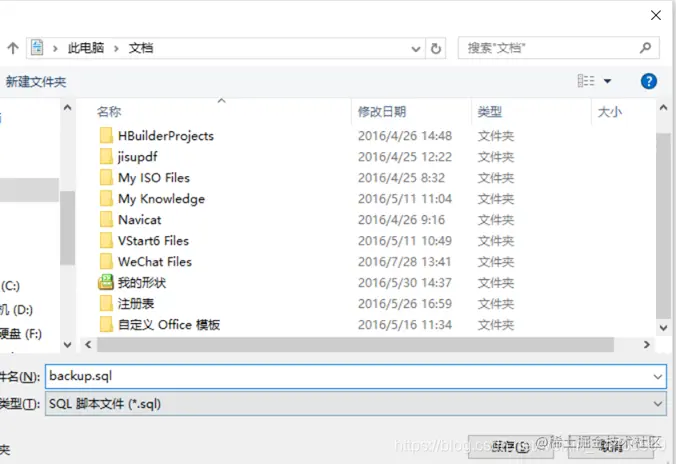Expand the file name dropdown
The image size is (676, 464).
tap(657, 377)
